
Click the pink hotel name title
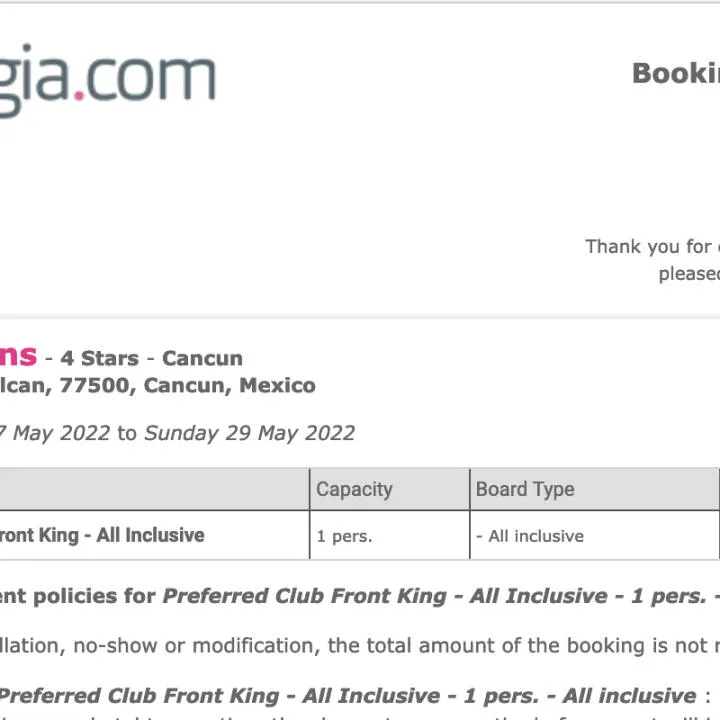(18, 356)
